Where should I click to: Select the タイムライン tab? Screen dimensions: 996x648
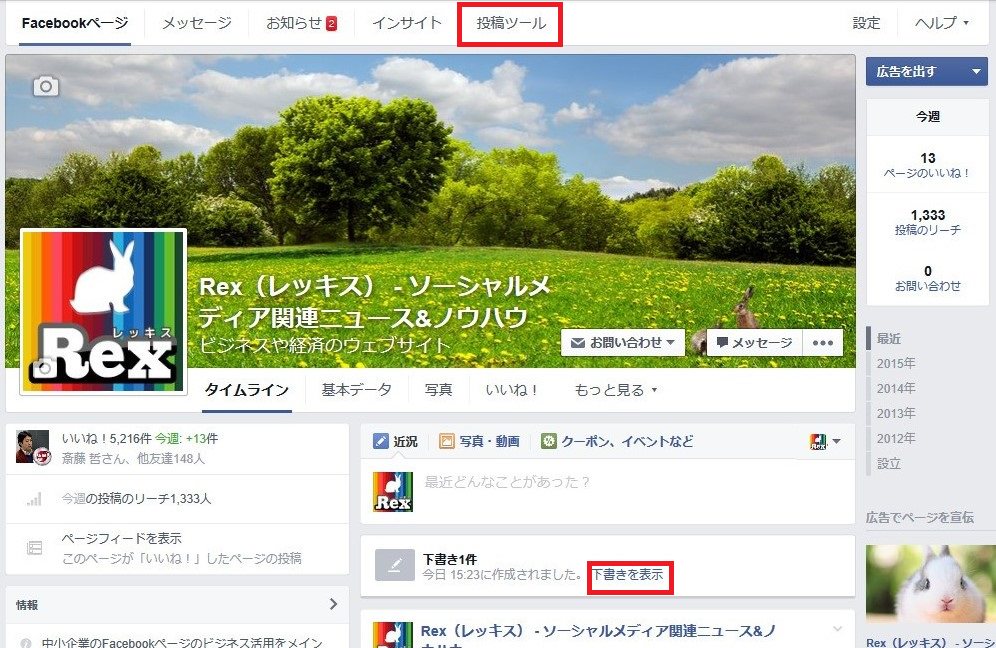click(x=247, y=390)
